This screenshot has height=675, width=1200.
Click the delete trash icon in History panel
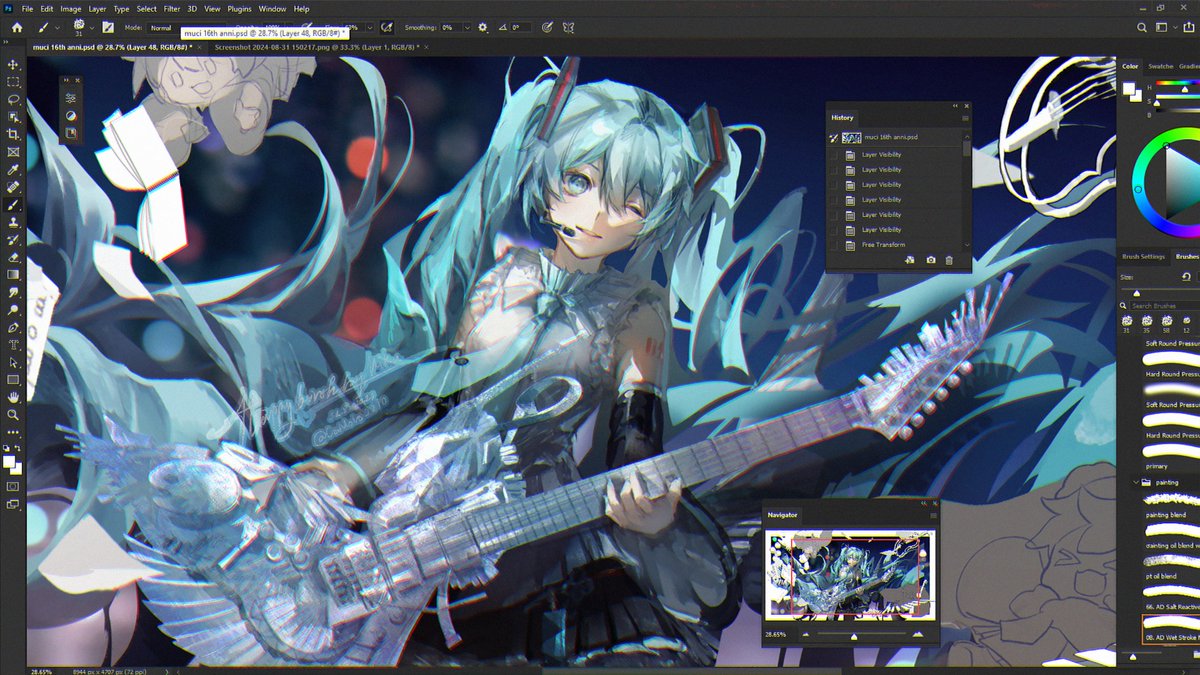pyautogui.click(x=949, y=259)
